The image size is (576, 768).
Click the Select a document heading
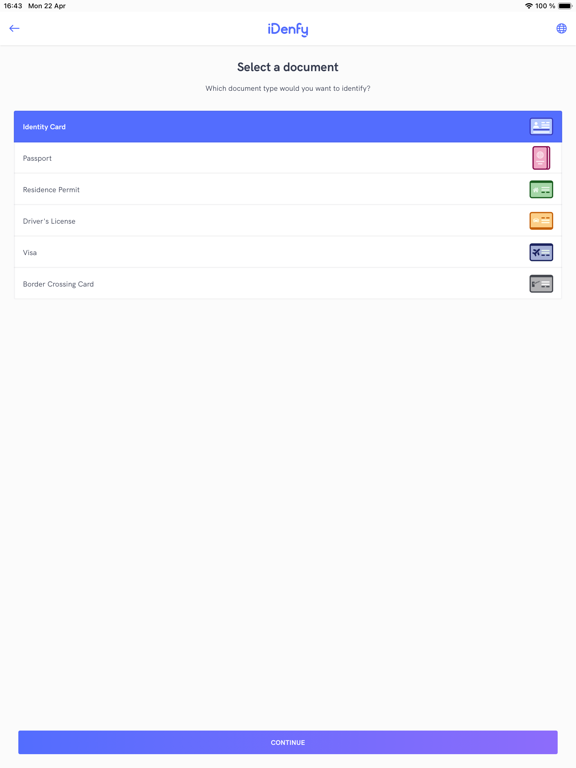click(288, 67)
